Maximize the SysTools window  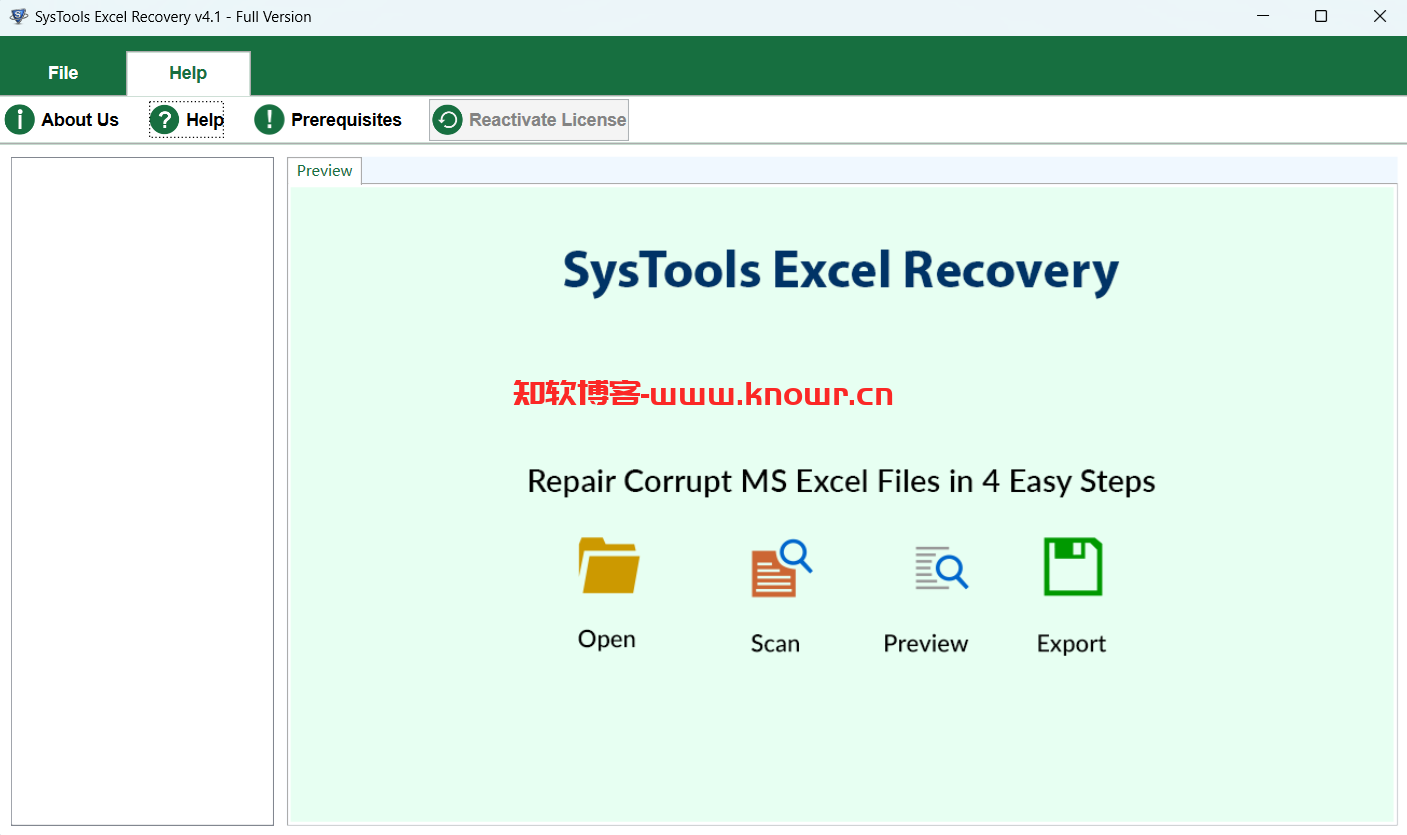[1321, 16]
